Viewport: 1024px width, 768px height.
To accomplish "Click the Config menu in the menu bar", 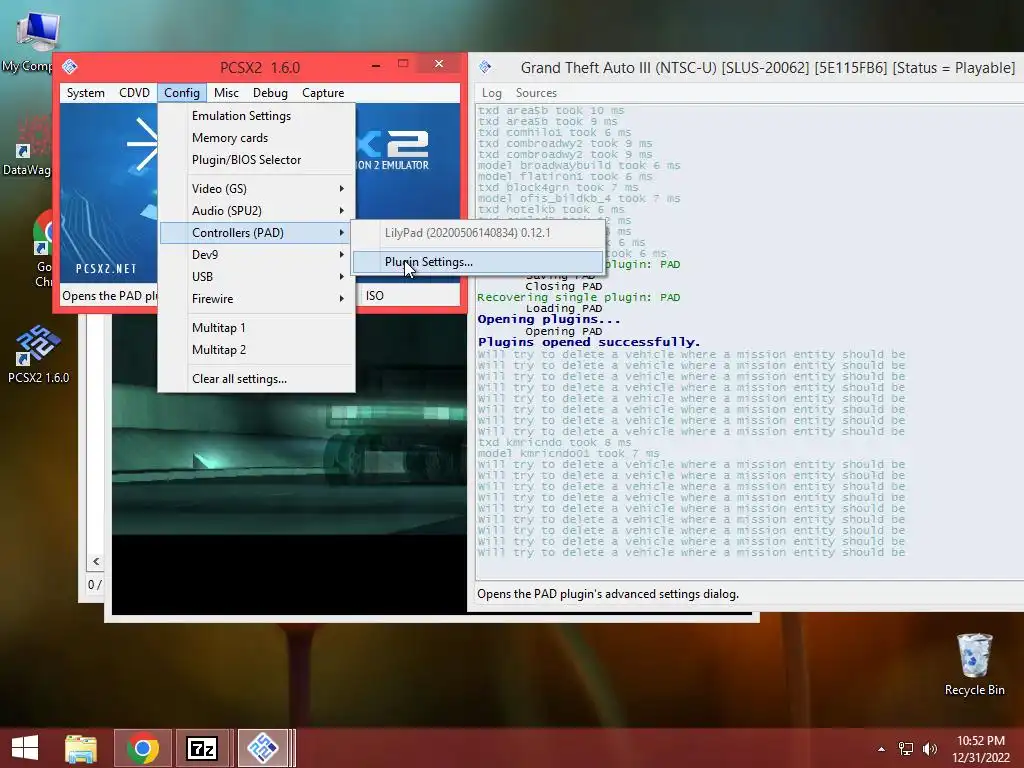I will point(182,93).
